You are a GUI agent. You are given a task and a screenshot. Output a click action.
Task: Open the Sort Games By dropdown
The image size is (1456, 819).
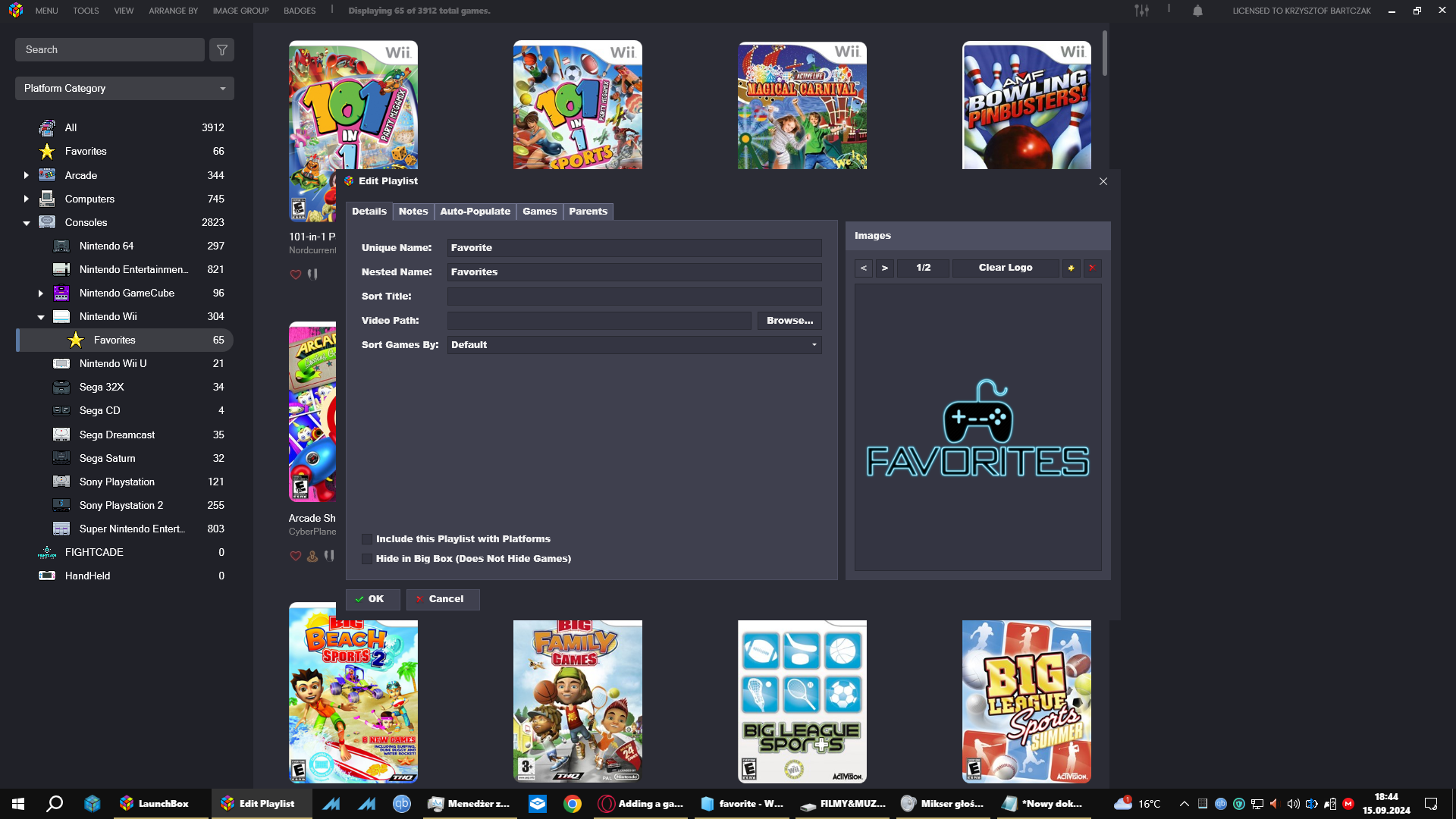click(634, 345)
